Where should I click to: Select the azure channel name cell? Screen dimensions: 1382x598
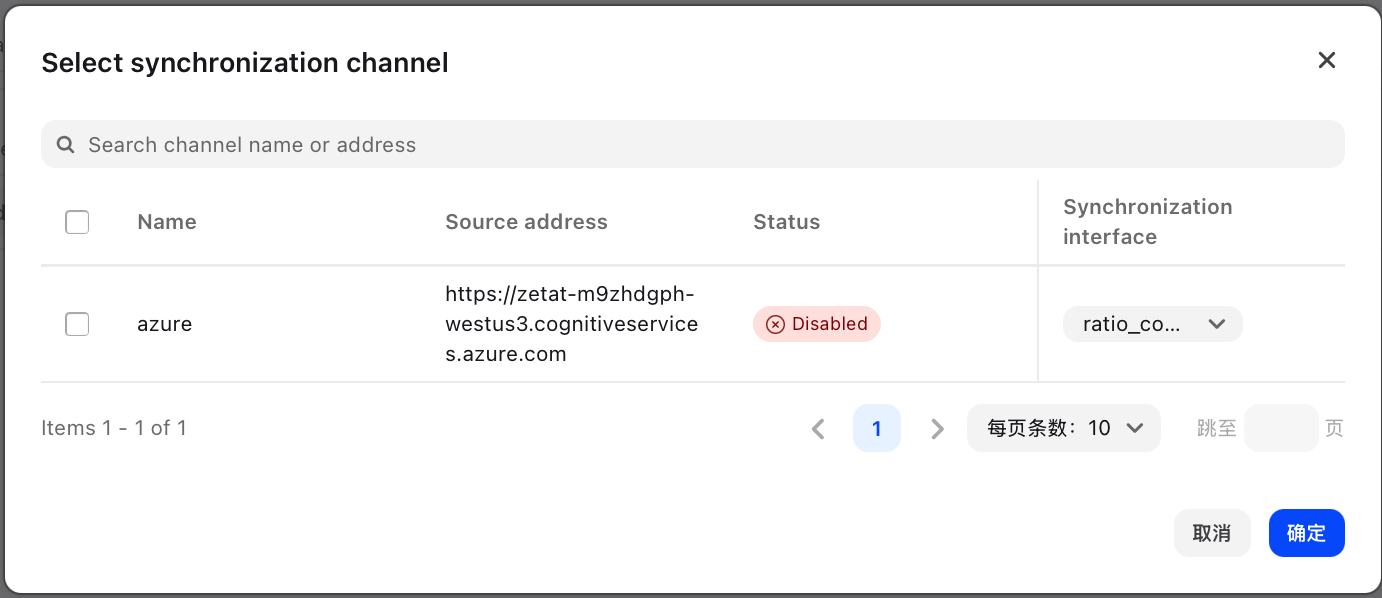tap(165, 324)
